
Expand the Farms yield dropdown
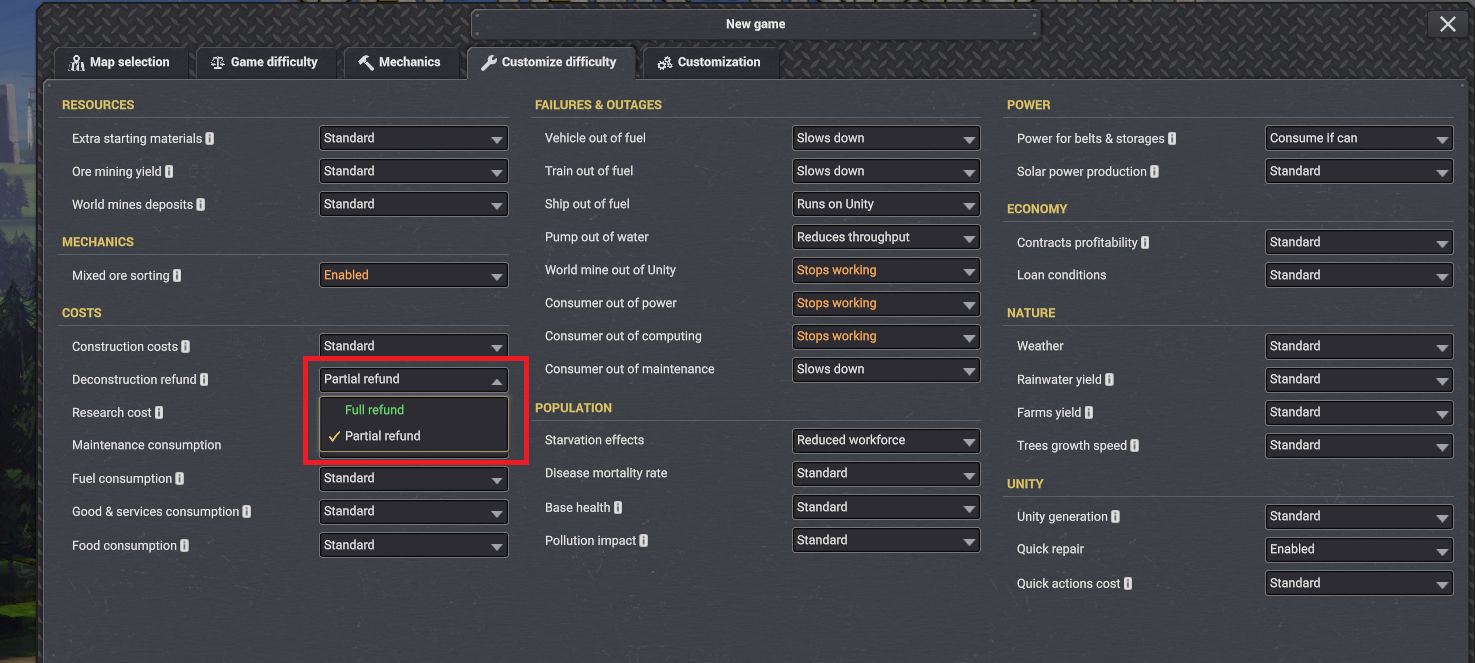click(1359, 412)
